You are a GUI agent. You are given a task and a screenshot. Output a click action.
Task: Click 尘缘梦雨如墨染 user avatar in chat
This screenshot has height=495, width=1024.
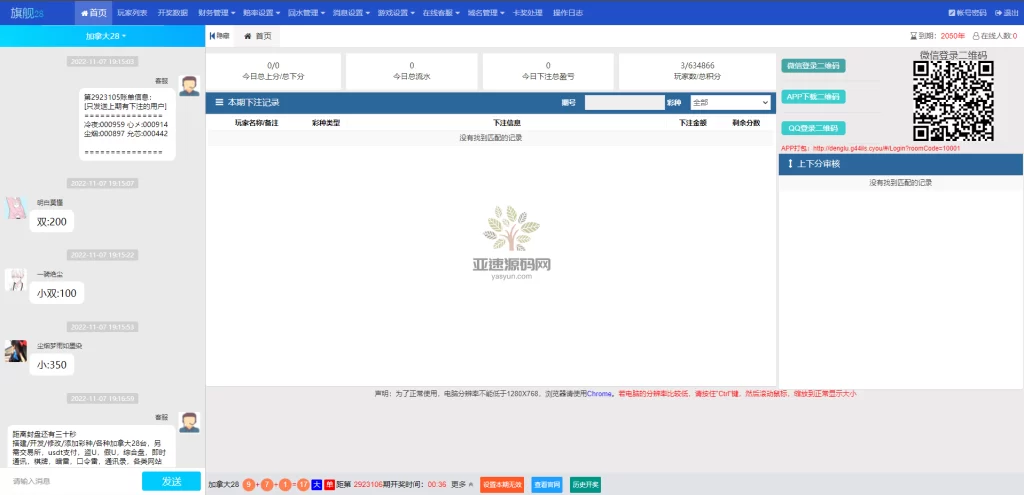(16, 351)
